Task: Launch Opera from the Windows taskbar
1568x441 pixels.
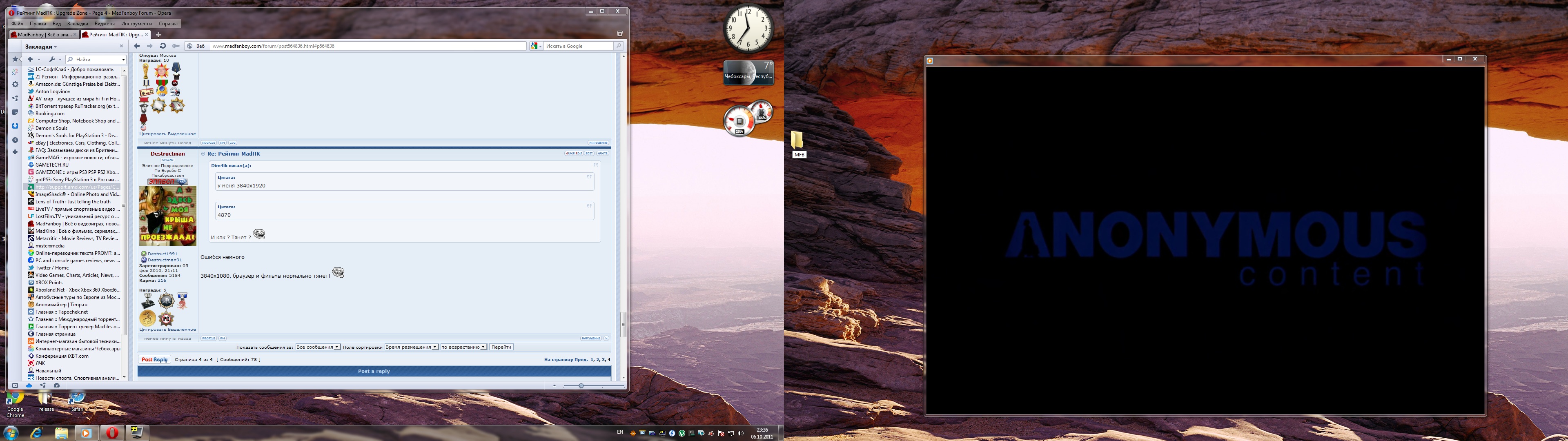Action: pyautogui.click(x=112, y=433)
